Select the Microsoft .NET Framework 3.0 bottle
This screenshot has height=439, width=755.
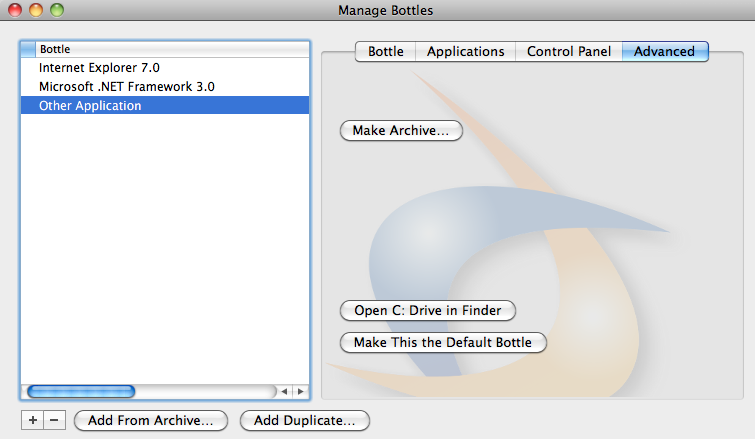tap(165, 87)
